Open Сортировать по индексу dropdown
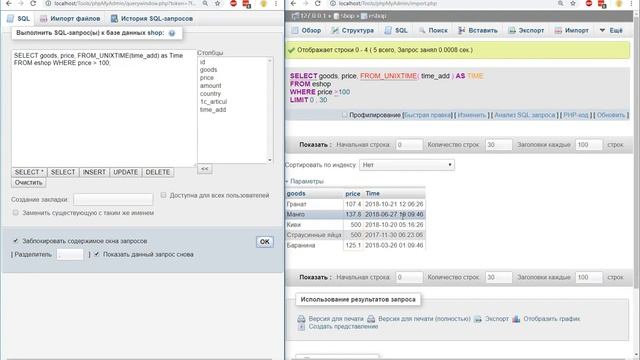Screen dimensions: 640x360 407,165
